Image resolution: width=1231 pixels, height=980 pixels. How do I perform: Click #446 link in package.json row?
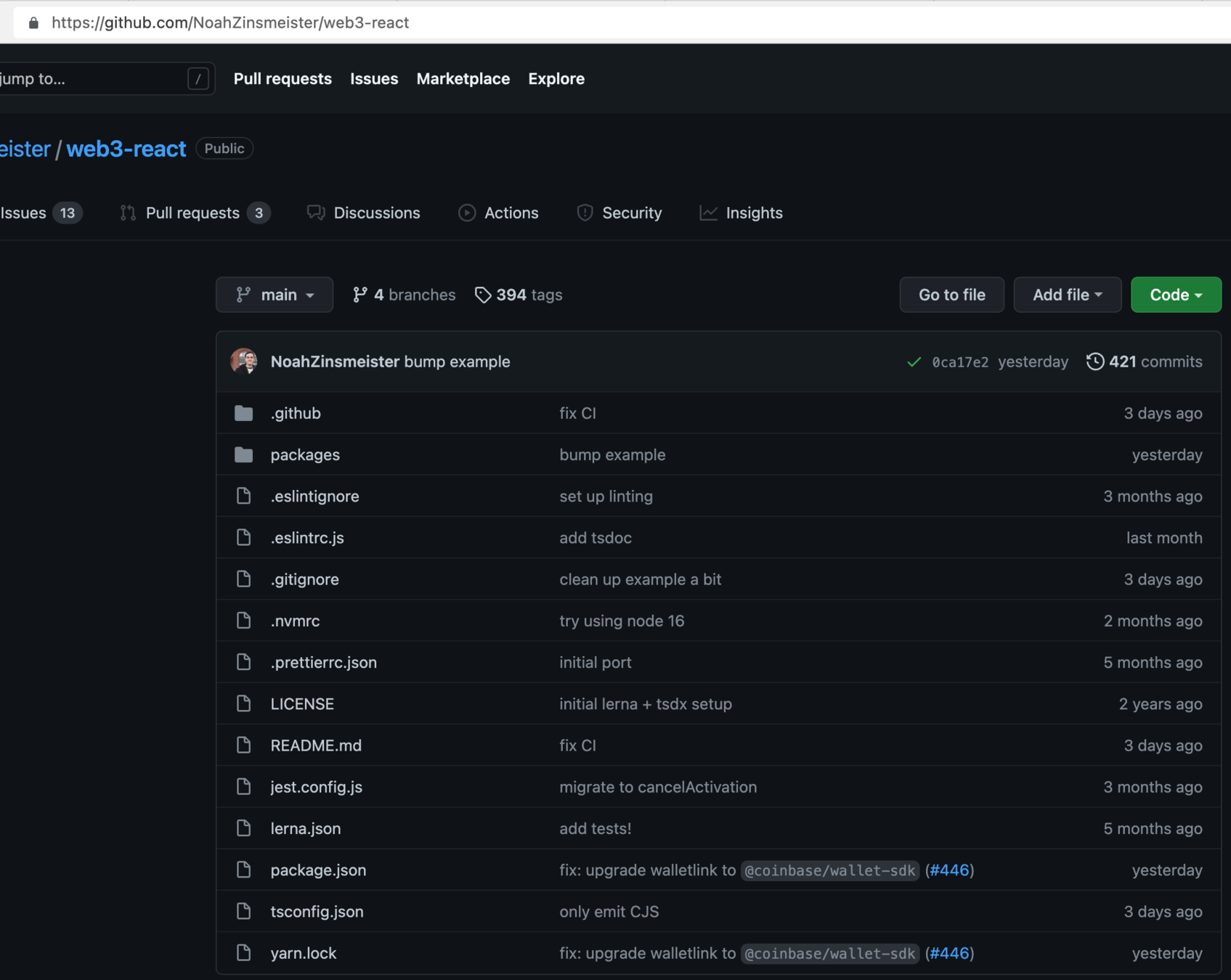coord(949,870)
